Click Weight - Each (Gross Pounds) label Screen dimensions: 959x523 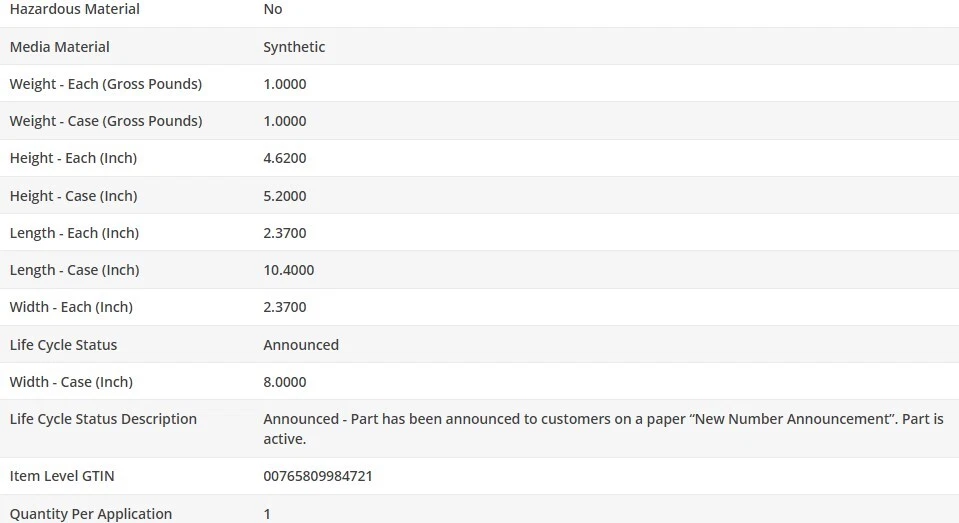pyautogui.click(x=106, y=84)
